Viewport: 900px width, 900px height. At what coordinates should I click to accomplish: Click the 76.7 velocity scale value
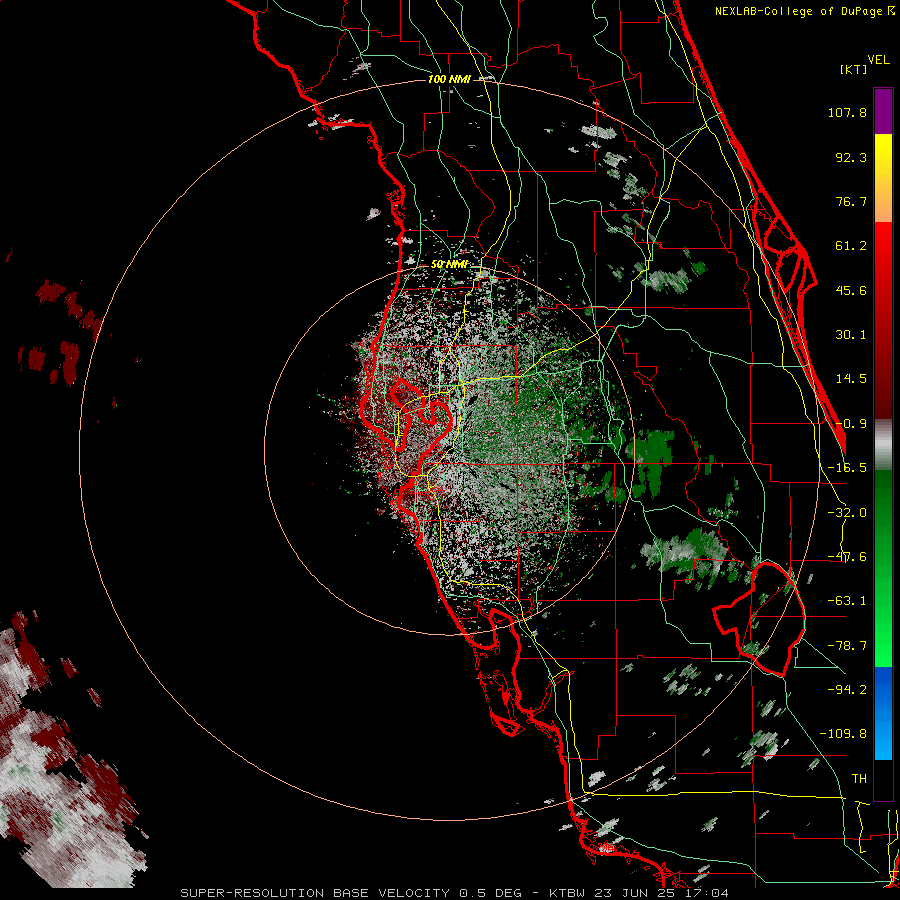(x=851, y=201)
